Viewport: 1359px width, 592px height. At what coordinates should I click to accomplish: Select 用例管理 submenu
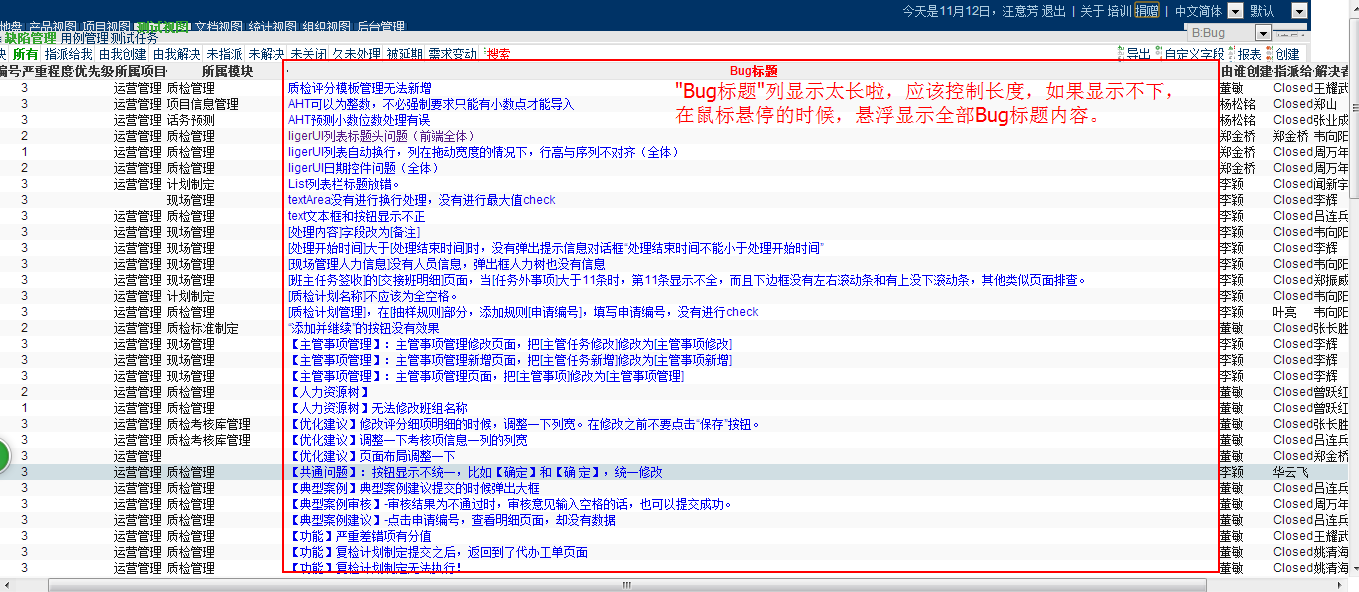pos(84,38)
